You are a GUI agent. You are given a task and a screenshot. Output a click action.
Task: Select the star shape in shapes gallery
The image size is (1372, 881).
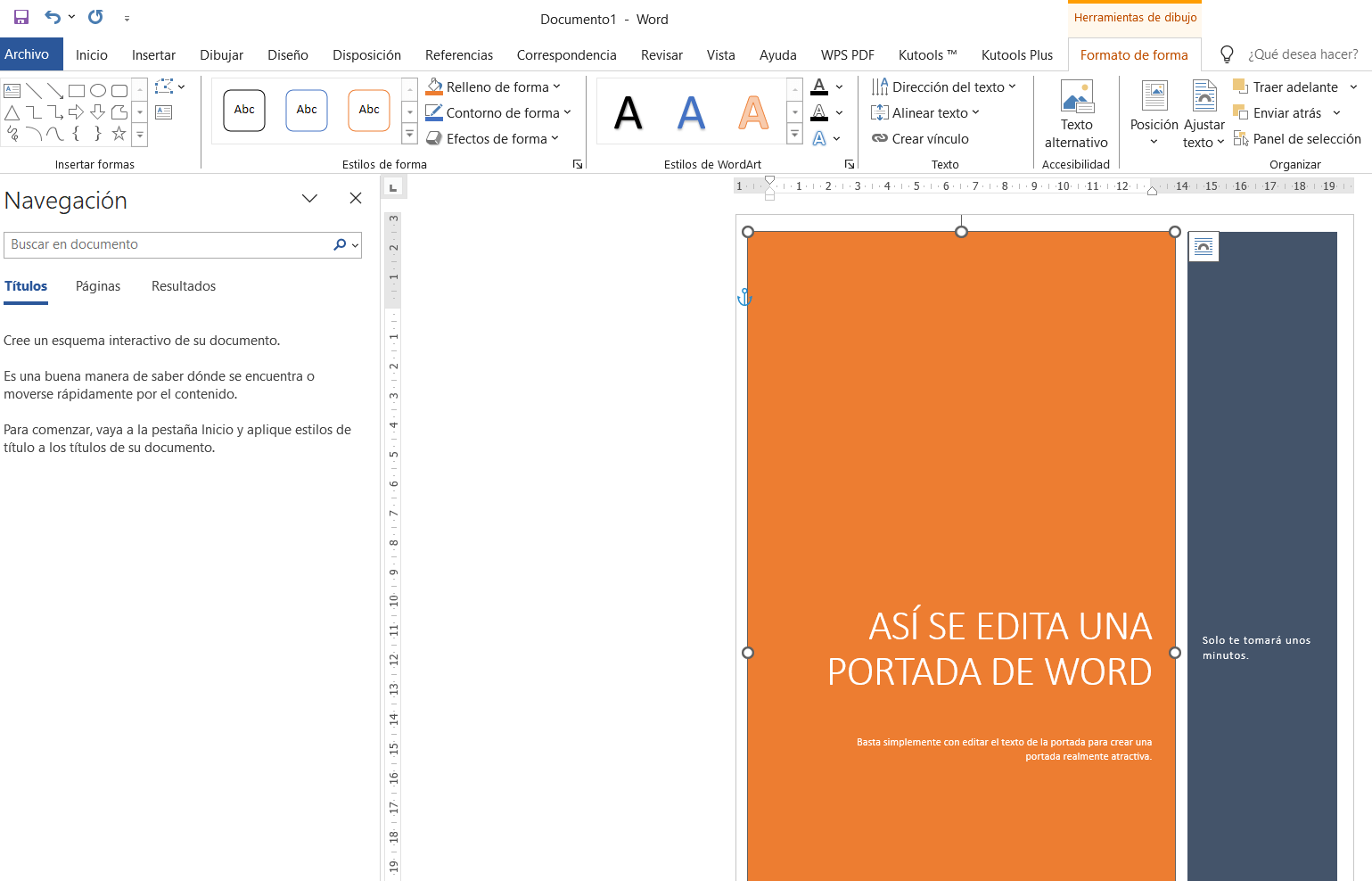click(119, 134)
